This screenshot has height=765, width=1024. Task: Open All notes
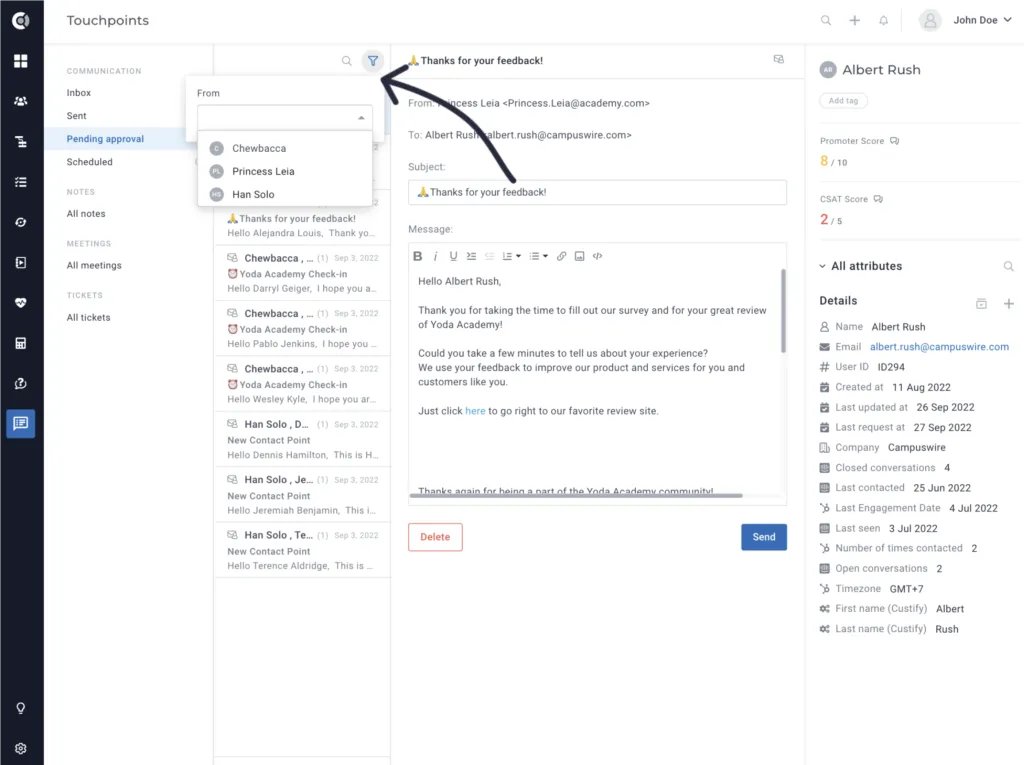[86, 214]
